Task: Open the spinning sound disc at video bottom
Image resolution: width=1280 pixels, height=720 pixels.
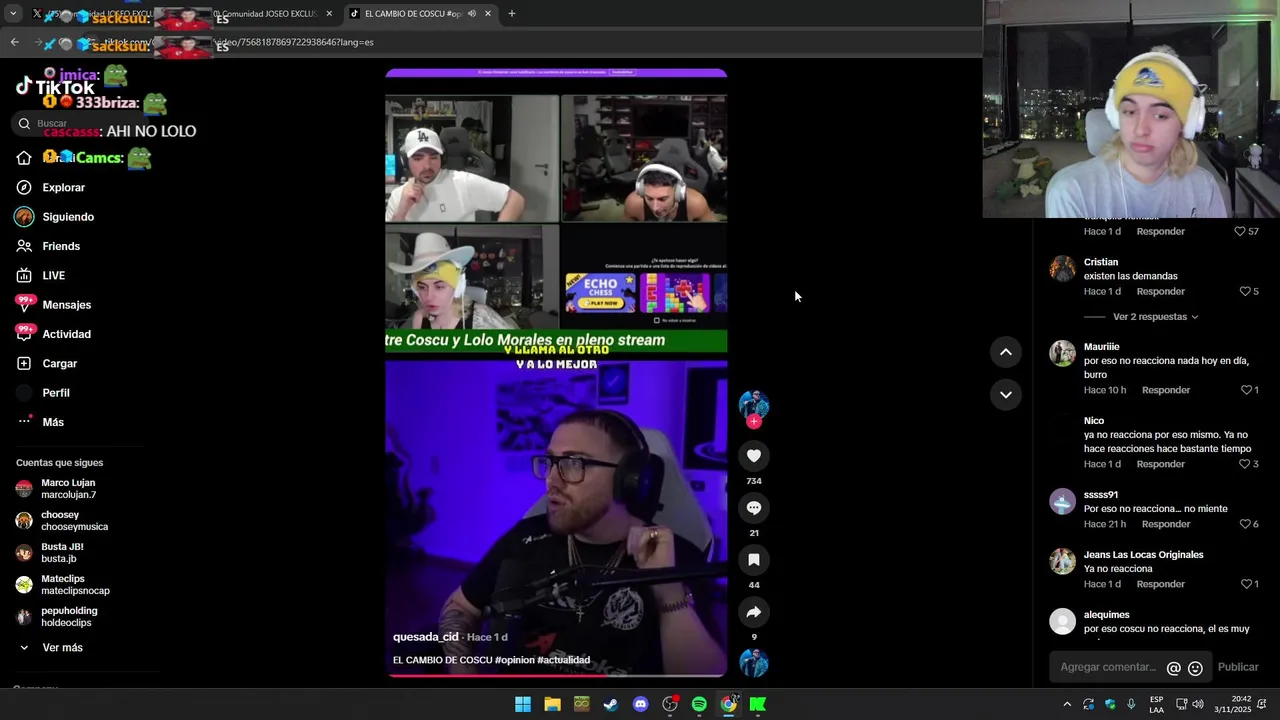Action: [x=754, y=662]
